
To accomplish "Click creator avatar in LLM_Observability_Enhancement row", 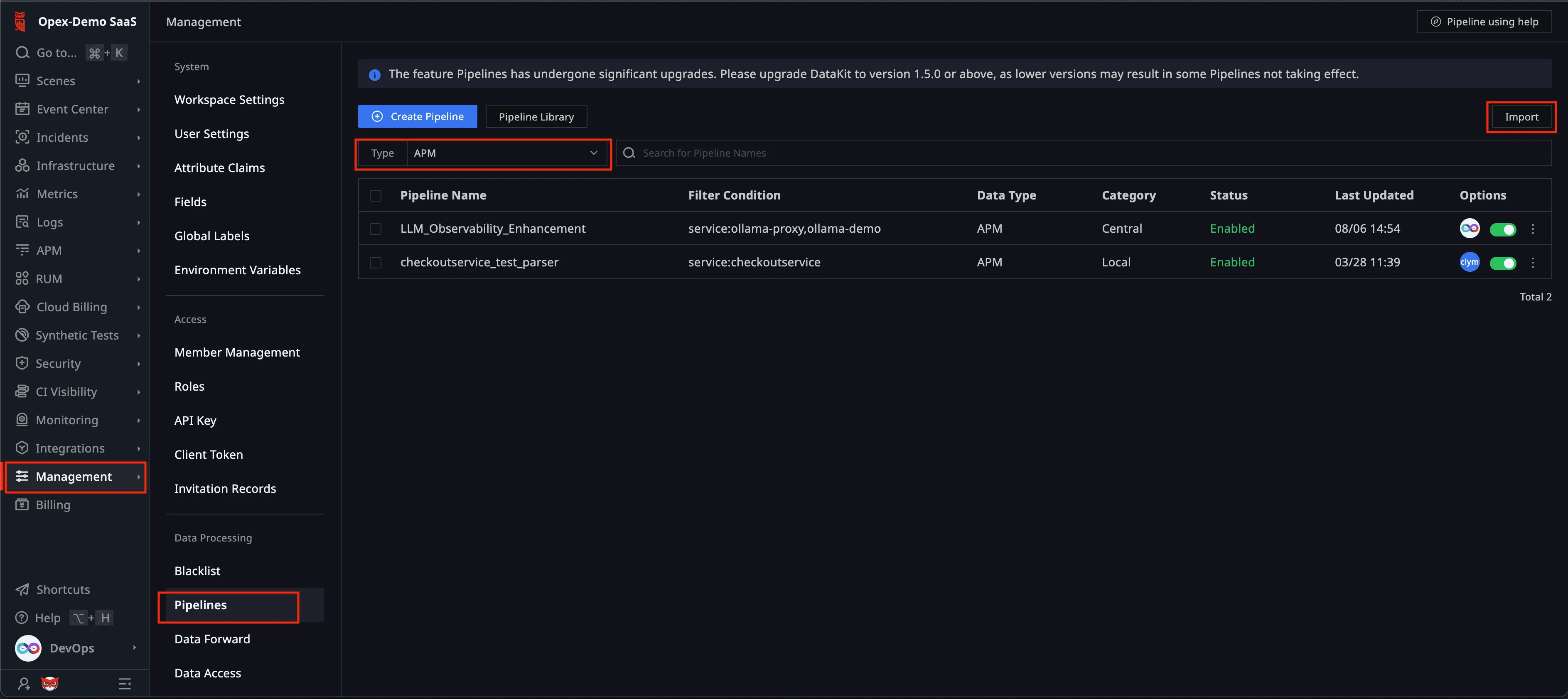I will pos(1470,229).
